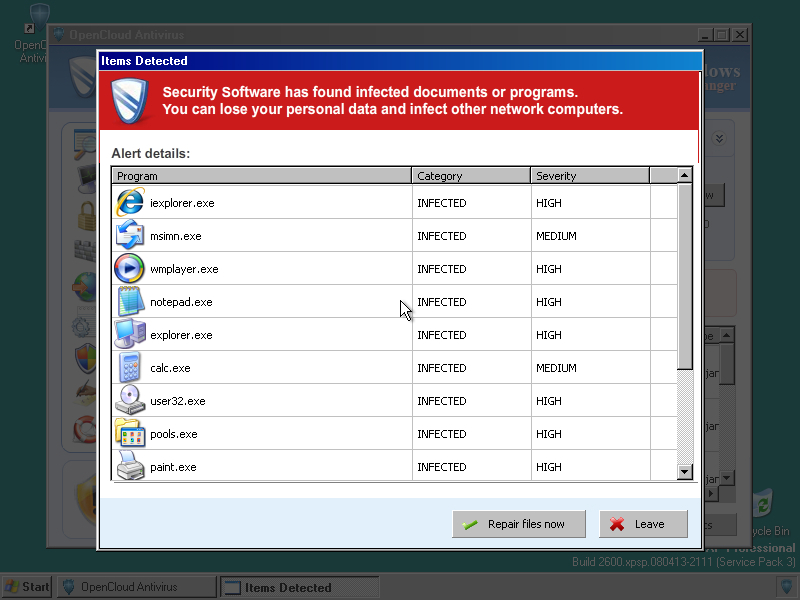Click INFECTED category for pools.exe
800x600 pixels.
(442, 434)
